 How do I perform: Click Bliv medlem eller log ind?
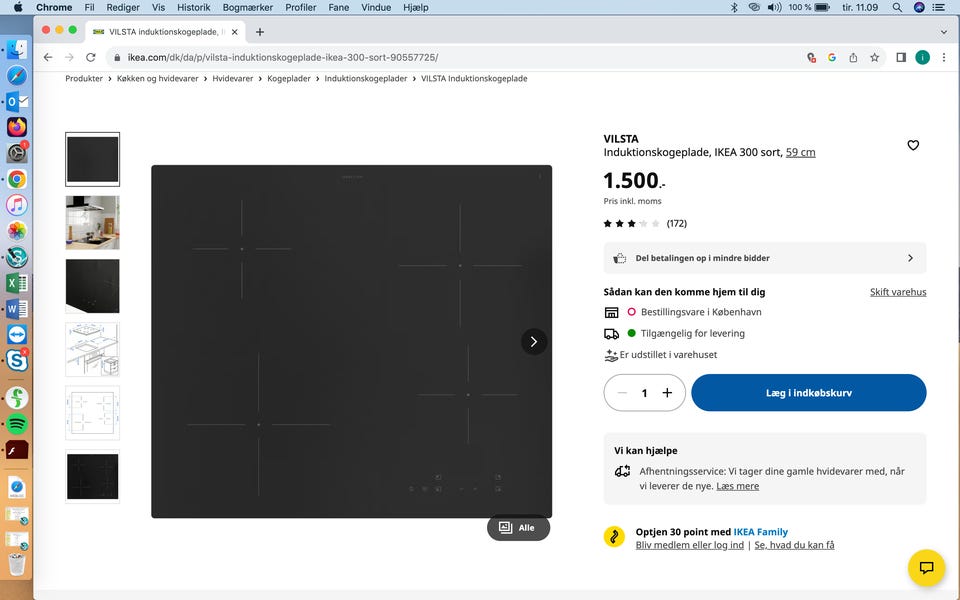(x=689, y=545)
